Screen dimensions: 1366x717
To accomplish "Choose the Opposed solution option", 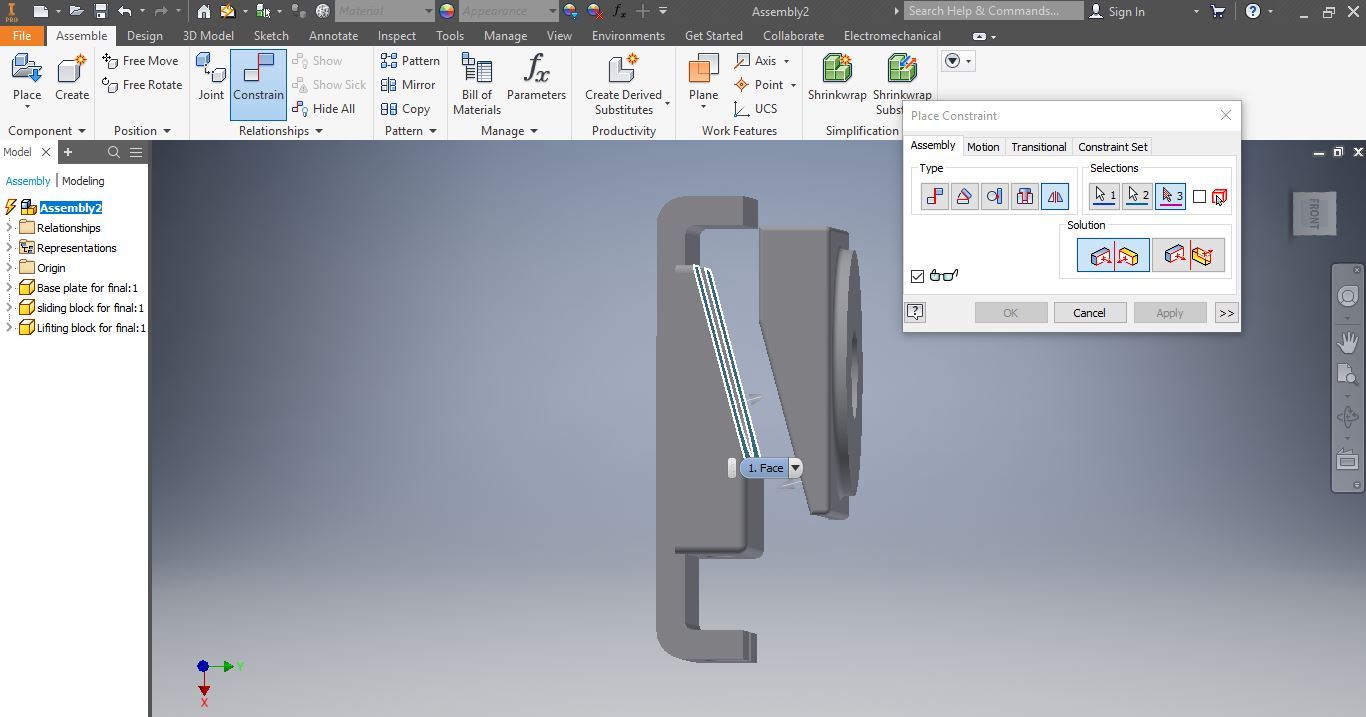I will [x=1113, y=255].
